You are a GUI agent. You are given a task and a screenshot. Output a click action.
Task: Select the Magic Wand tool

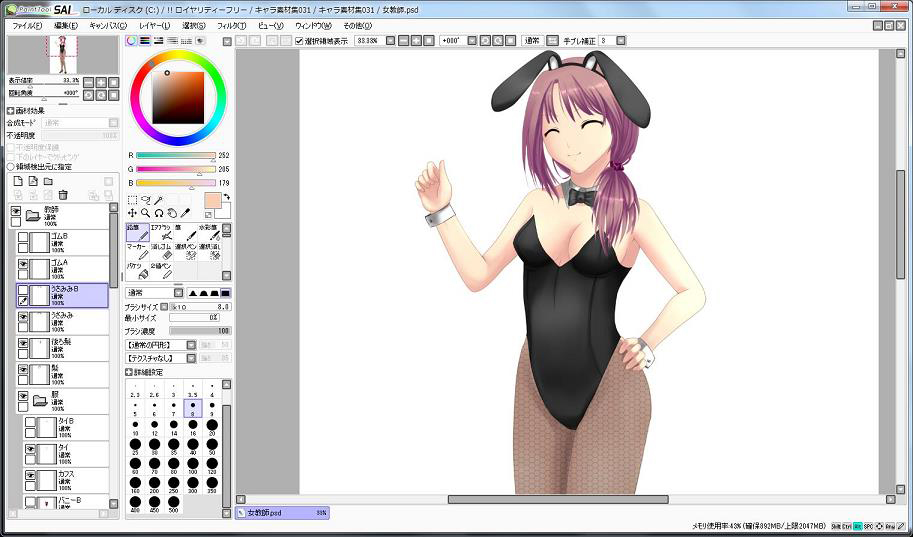point(158,199)
